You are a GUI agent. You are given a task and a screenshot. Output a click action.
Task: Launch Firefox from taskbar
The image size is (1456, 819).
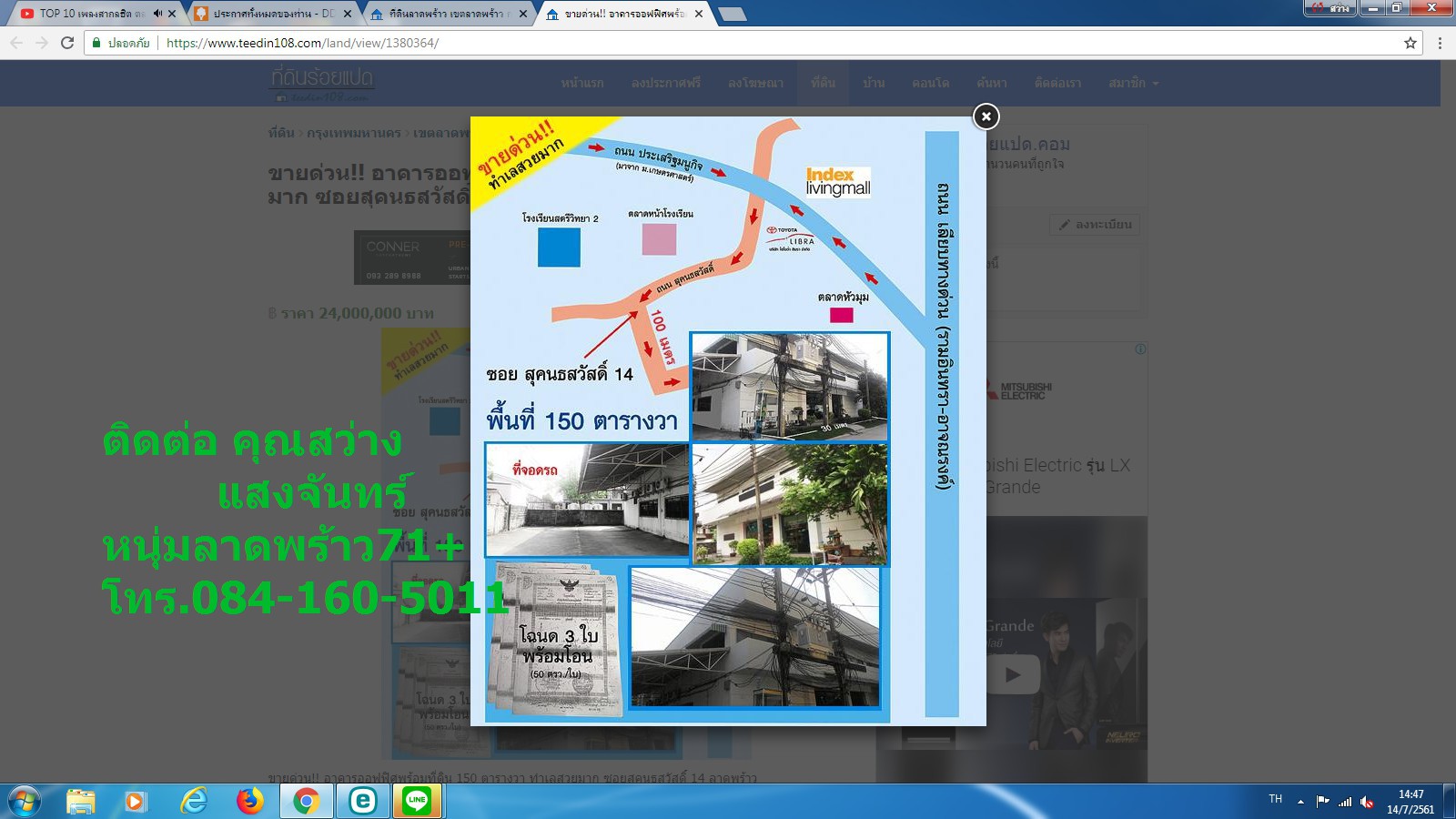tap(249, 802)
